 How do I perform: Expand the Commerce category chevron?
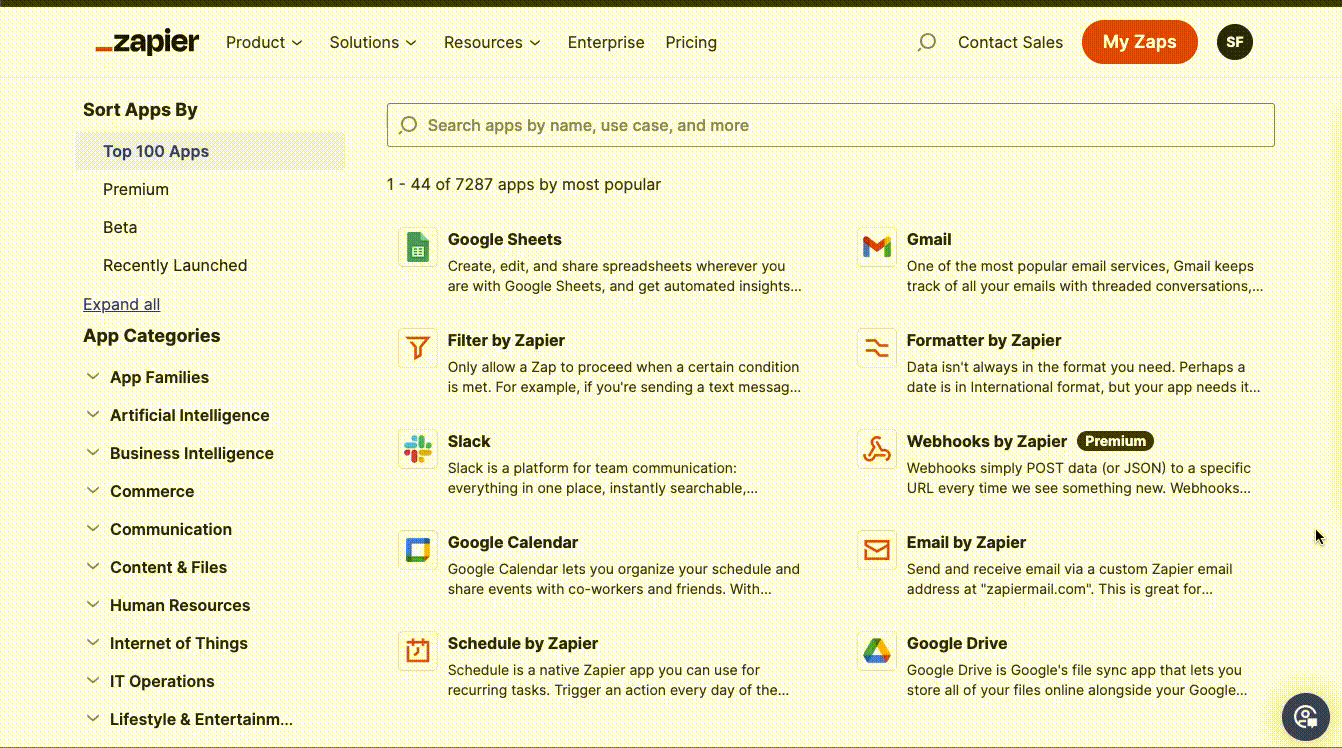[x=93, y=491]
